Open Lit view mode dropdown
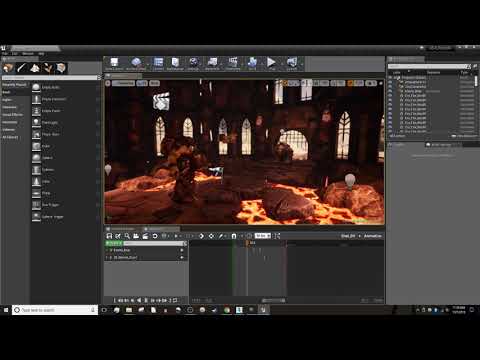The width and height of the screenshot is (480, 360). 142,83
